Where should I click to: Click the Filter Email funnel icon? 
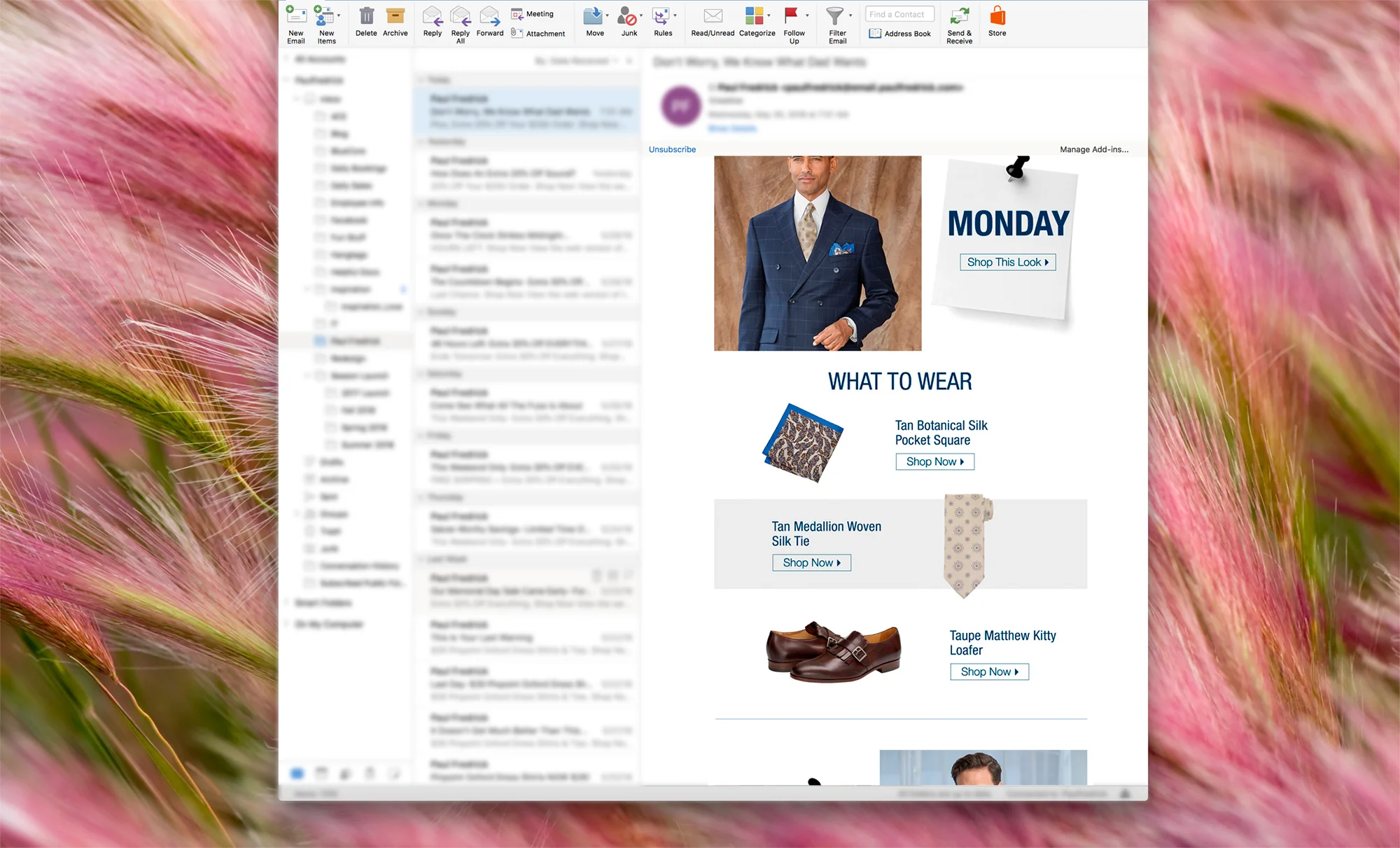[x=834, y=15]
